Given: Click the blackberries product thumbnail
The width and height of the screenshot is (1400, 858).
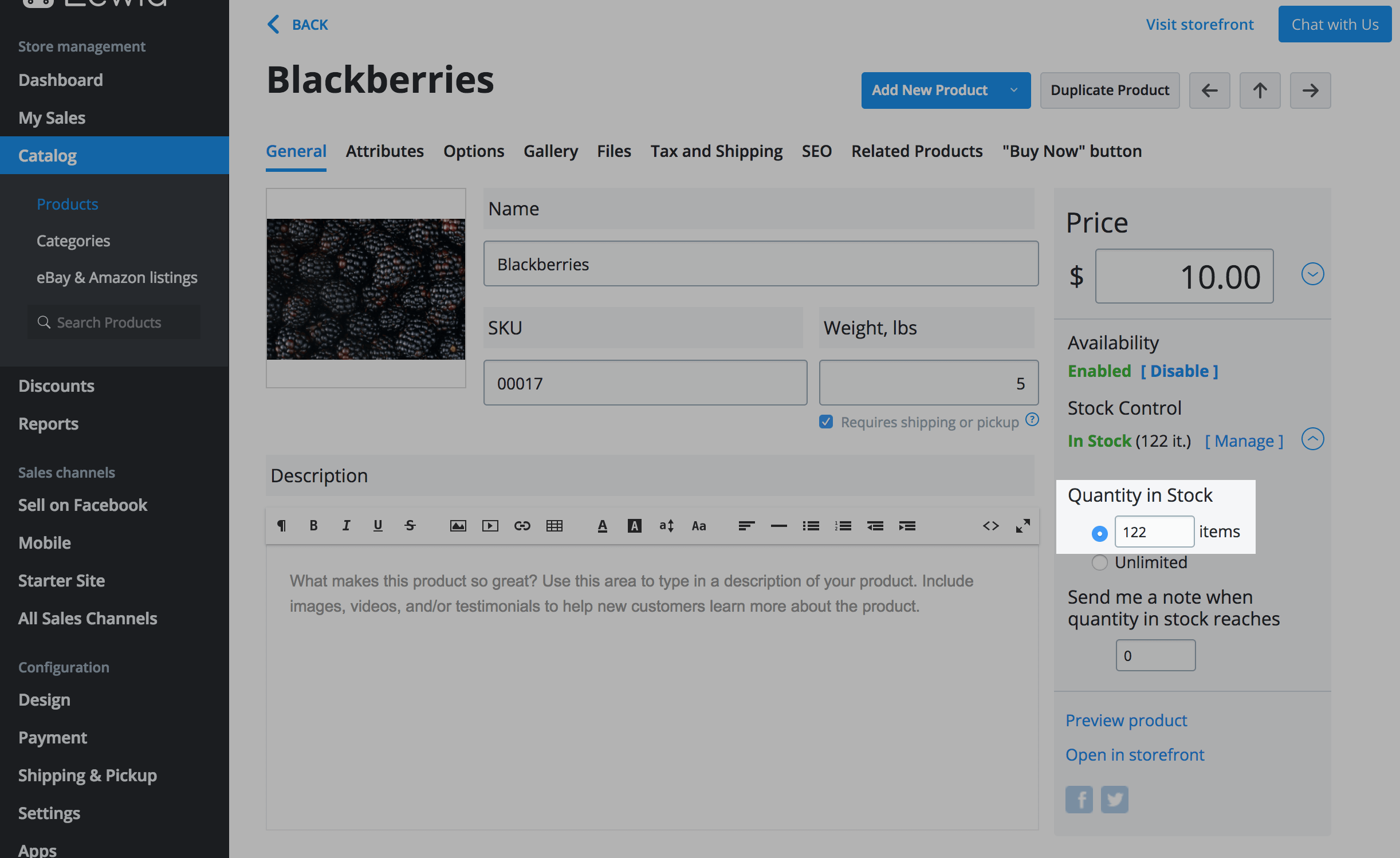Looking at the screenshot, I should [365, 289].
